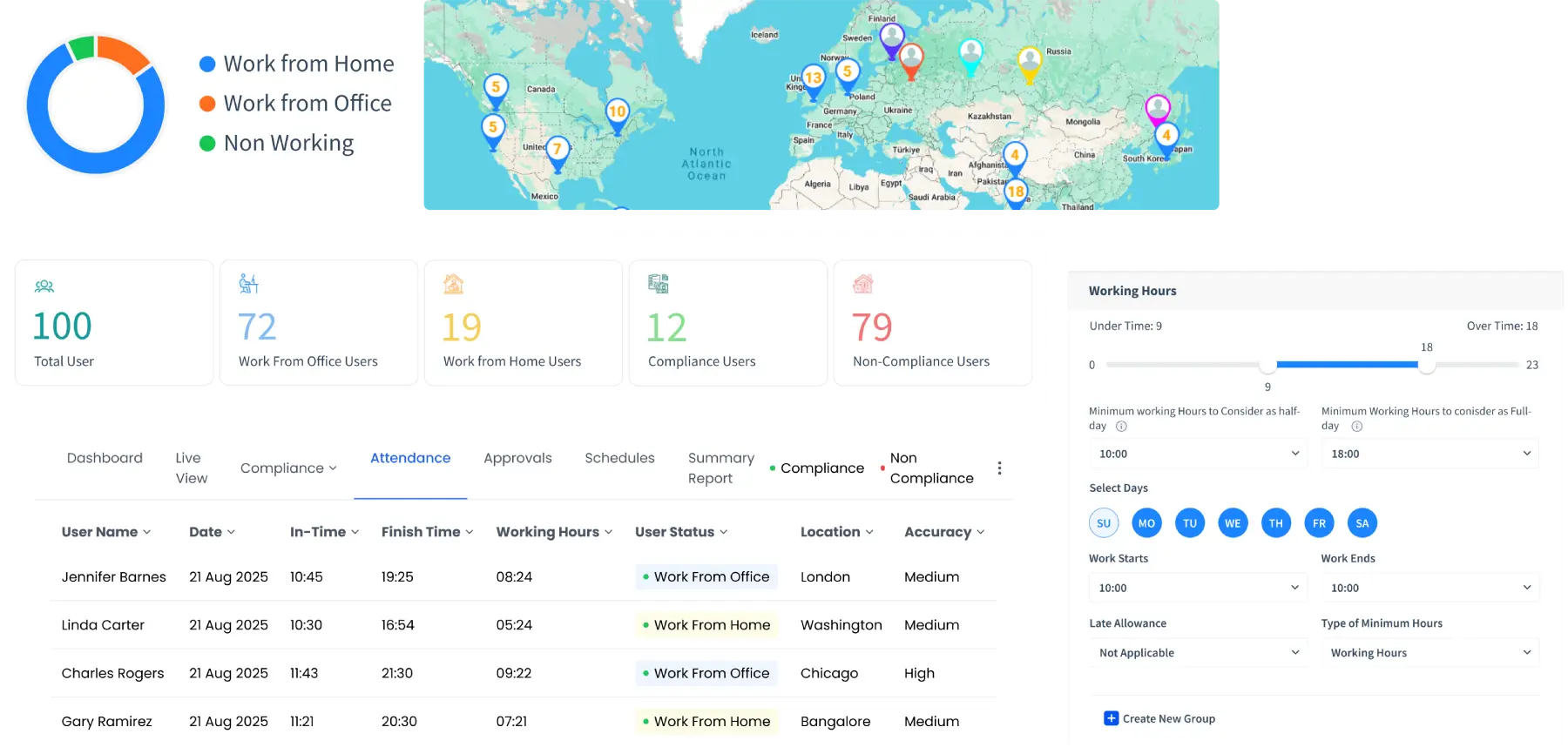Expand the Work Starts time dropdown

click(x=1198, y=589)
